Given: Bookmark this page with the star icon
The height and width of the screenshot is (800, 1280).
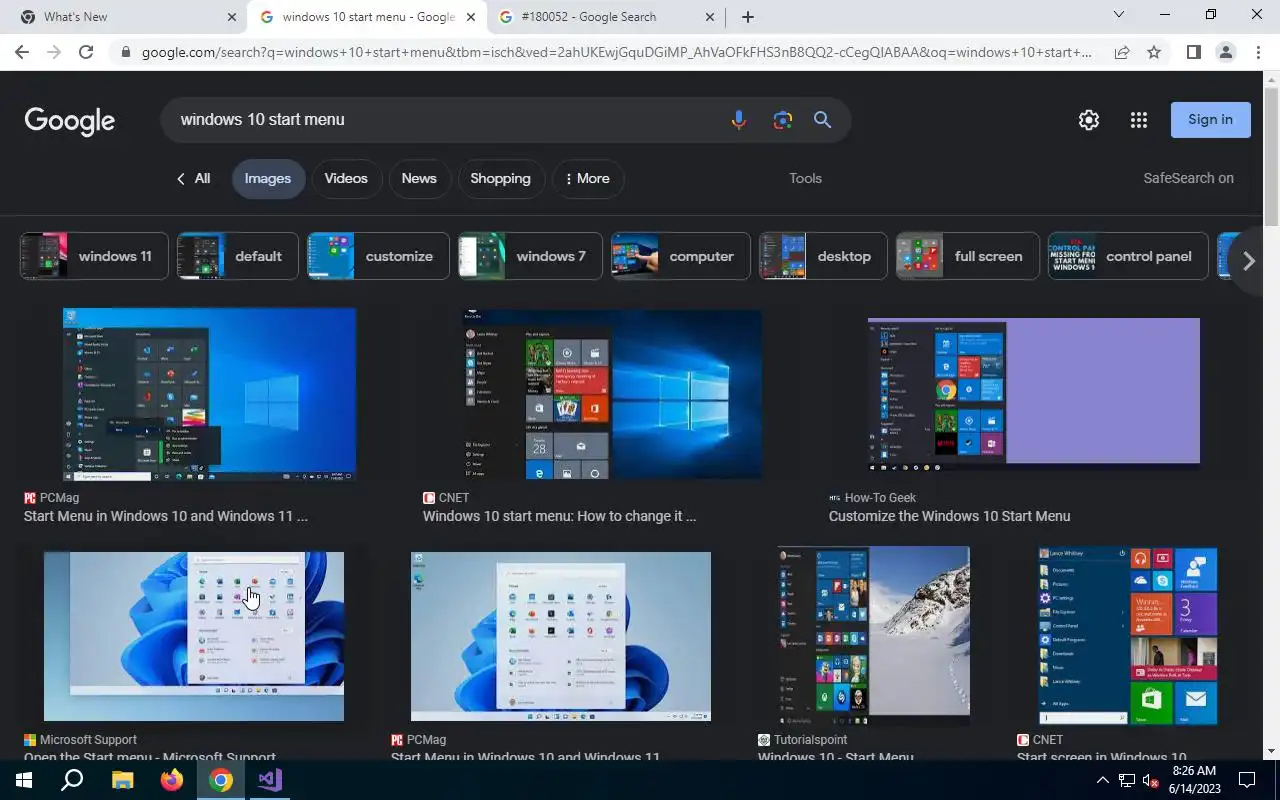Looking at the screenshot, I should 1154,52.
